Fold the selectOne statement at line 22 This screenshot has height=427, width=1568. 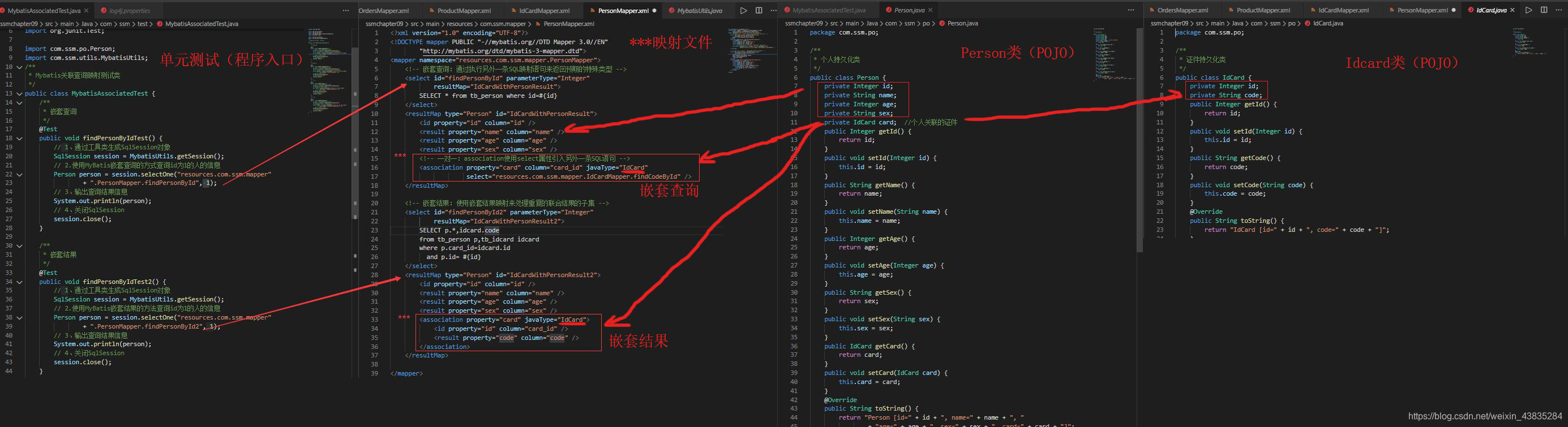pos(19,175)
